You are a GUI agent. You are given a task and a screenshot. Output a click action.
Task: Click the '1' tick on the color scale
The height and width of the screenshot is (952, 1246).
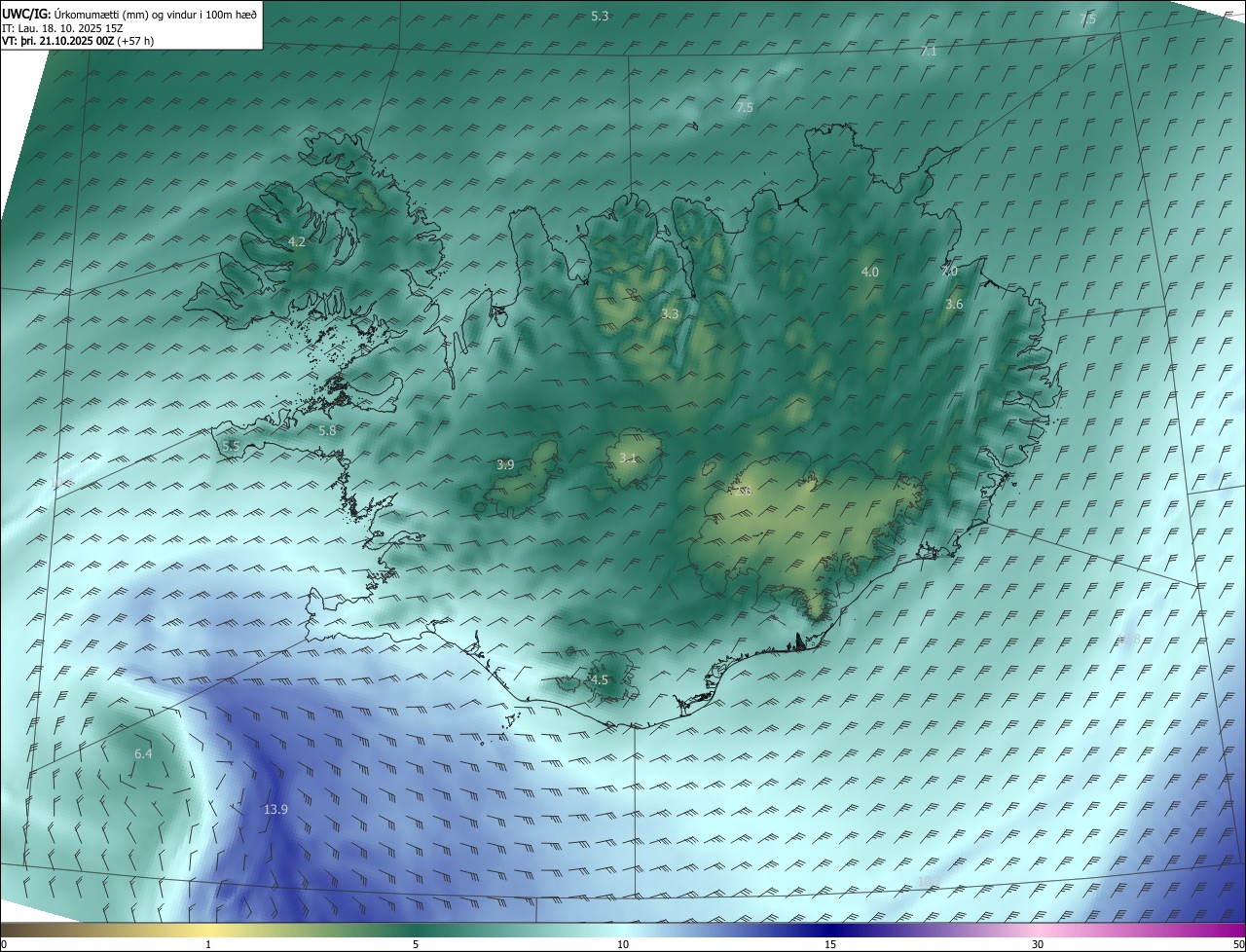tap(208, 944)
